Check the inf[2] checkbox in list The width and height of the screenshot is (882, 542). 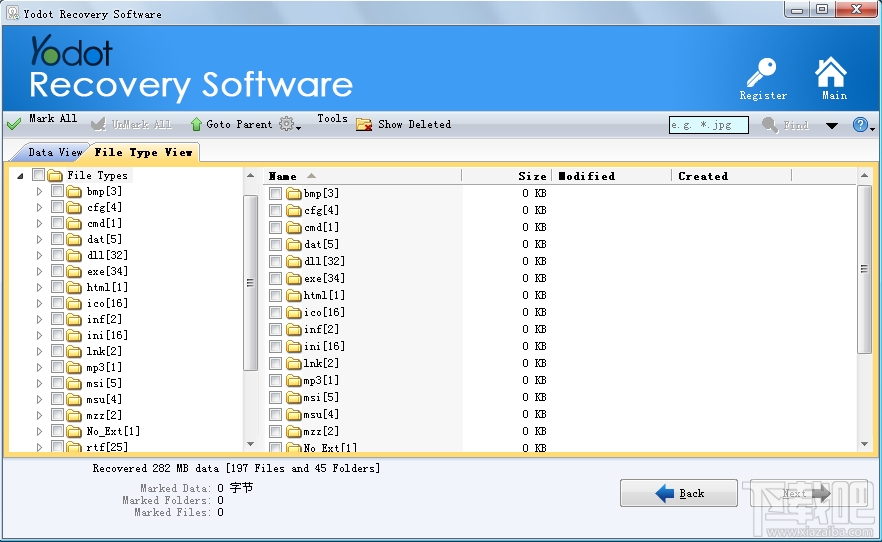[275, 329]
